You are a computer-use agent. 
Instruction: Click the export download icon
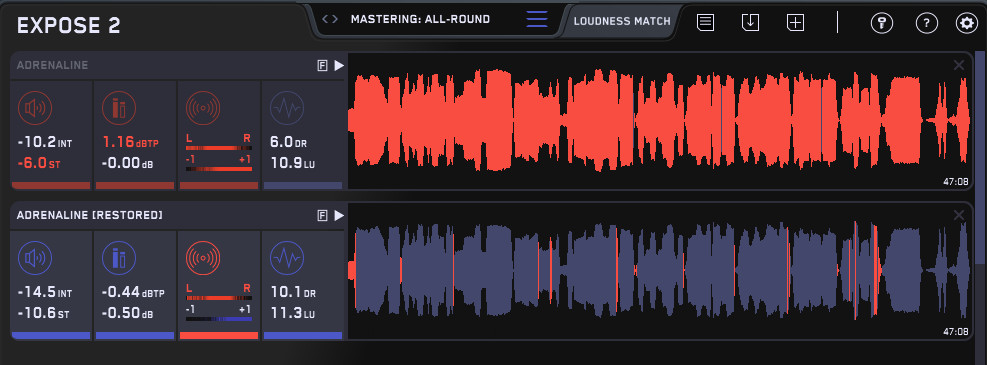(x=750, y=23)
